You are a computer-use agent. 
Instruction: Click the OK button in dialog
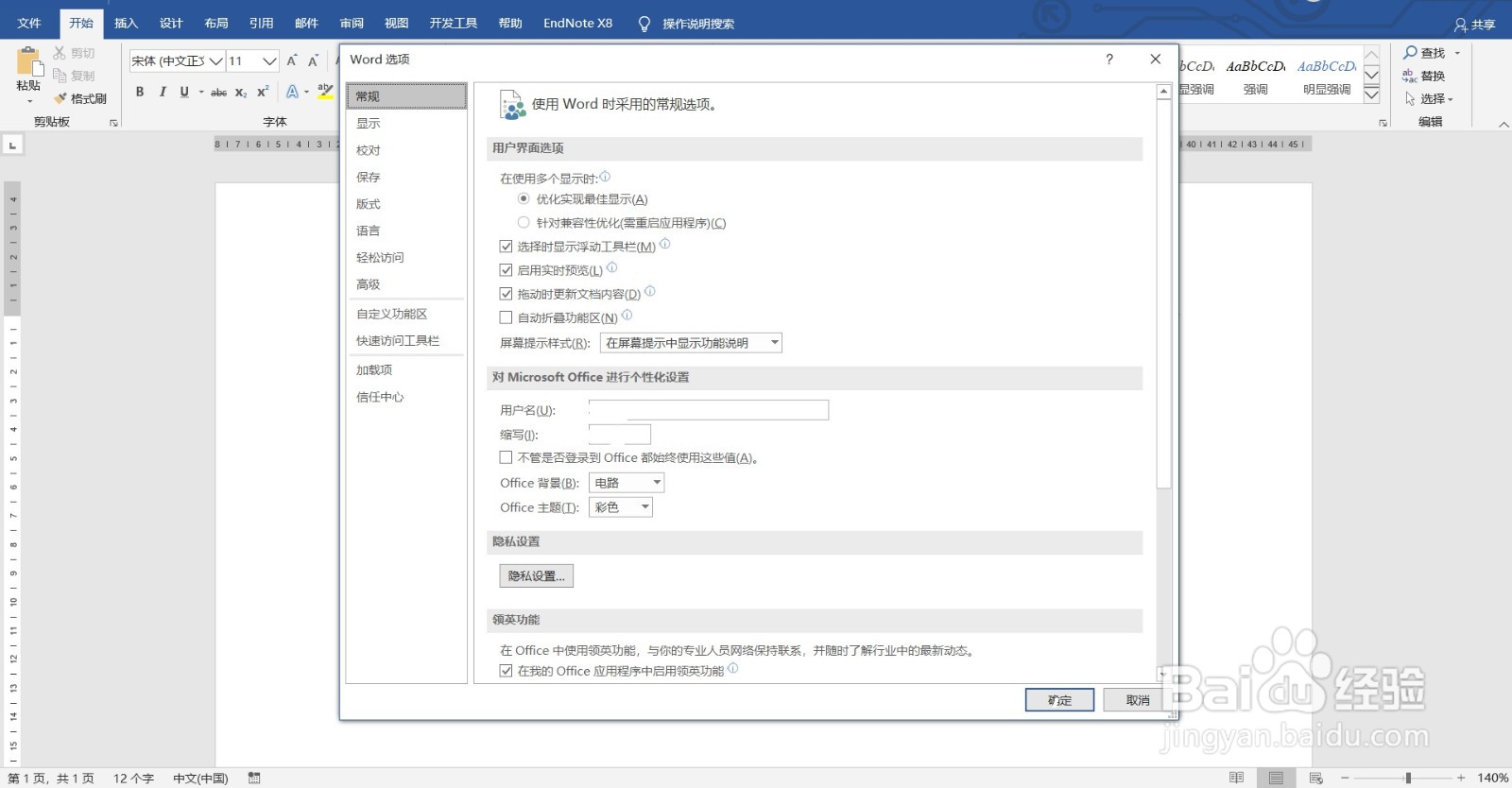pos(1059,700)
